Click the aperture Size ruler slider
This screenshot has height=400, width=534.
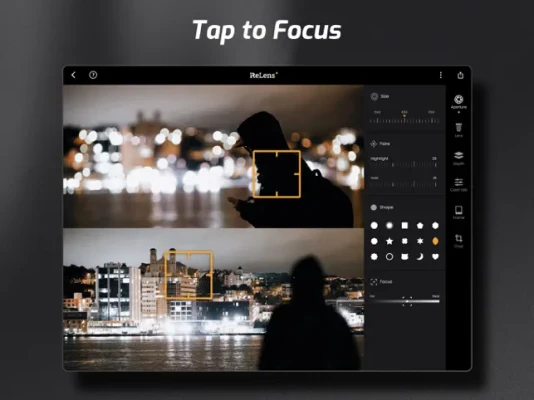click(405, 120)
